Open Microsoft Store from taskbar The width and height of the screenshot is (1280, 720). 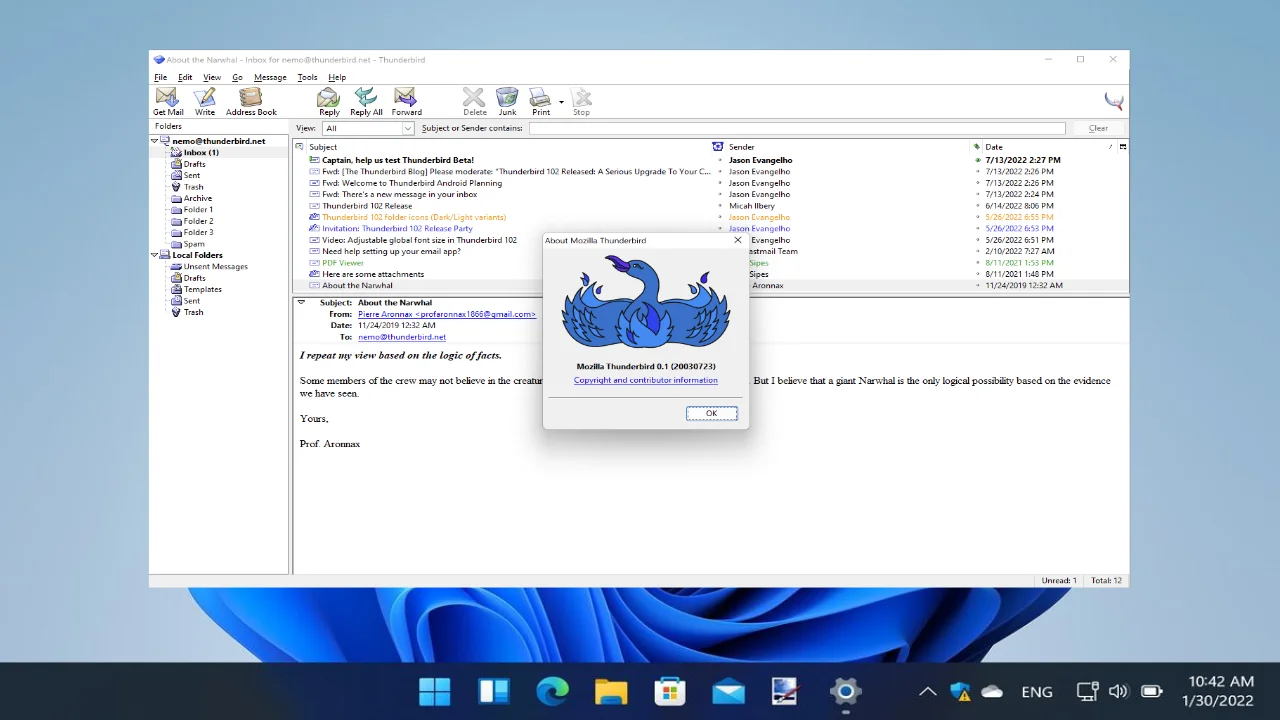669,691
